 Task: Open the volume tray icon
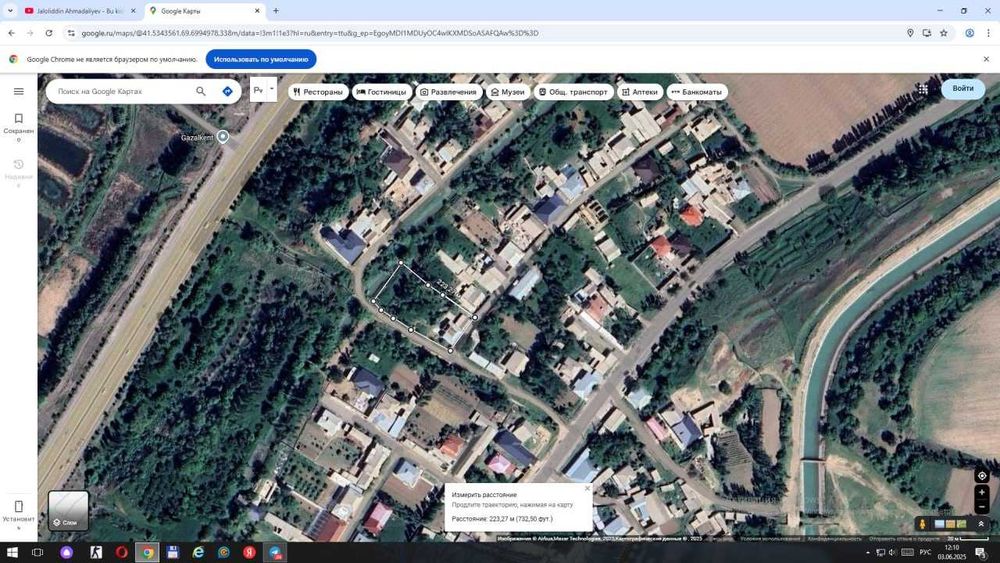[892, 552]
